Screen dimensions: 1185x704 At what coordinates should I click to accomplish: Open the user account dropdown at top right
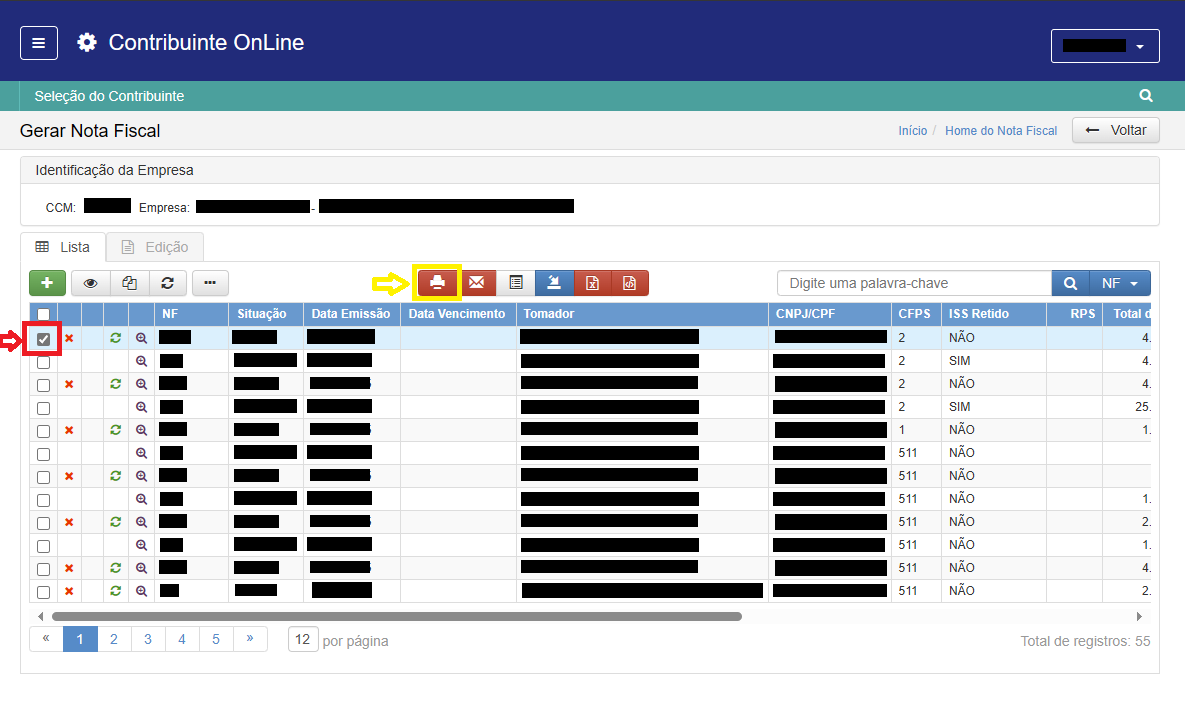tap(1104, 46)
